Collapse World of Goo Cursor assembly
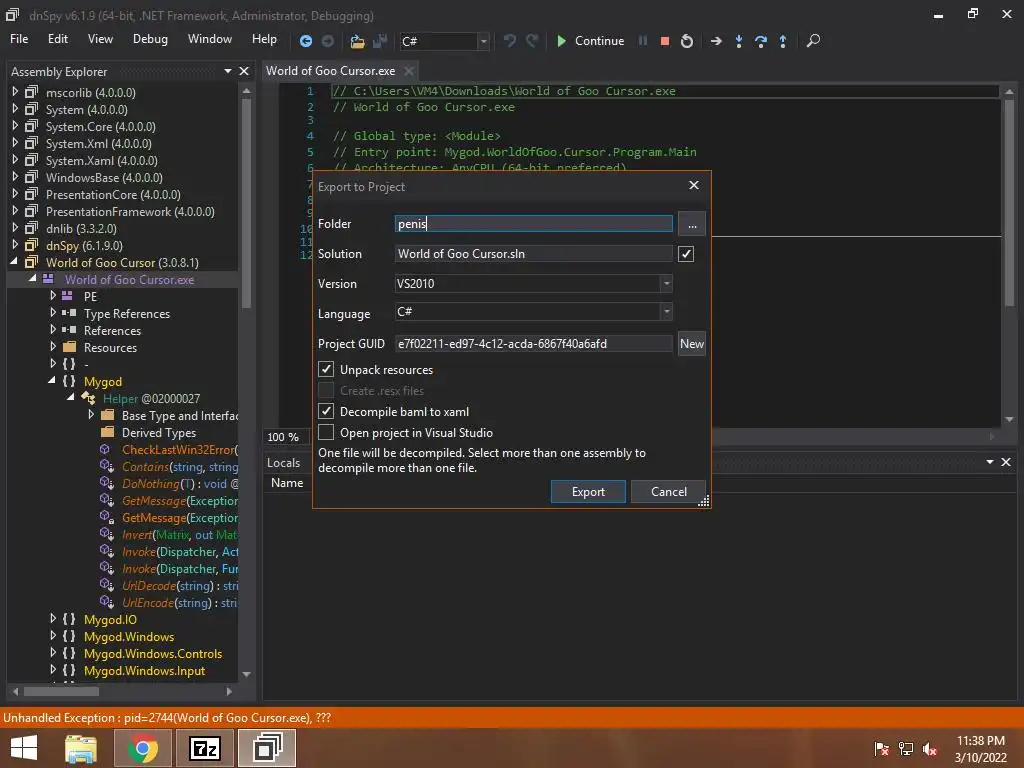Viewport: 1024px width, 768px height. [x=14, y=262]
